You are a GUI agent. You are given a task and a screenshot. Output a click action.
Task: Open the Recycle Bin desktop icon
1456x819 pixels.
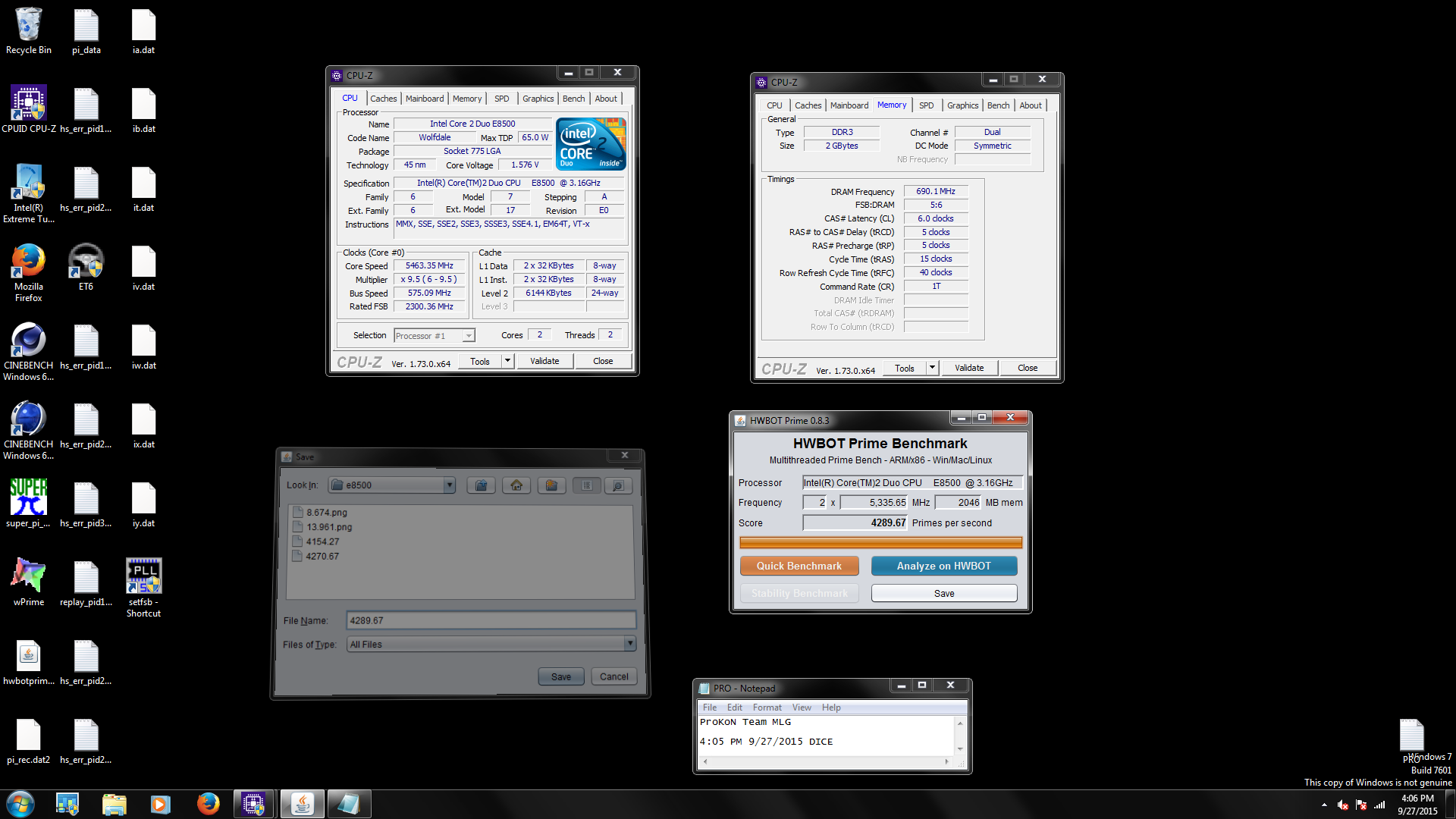click(29, 31)
